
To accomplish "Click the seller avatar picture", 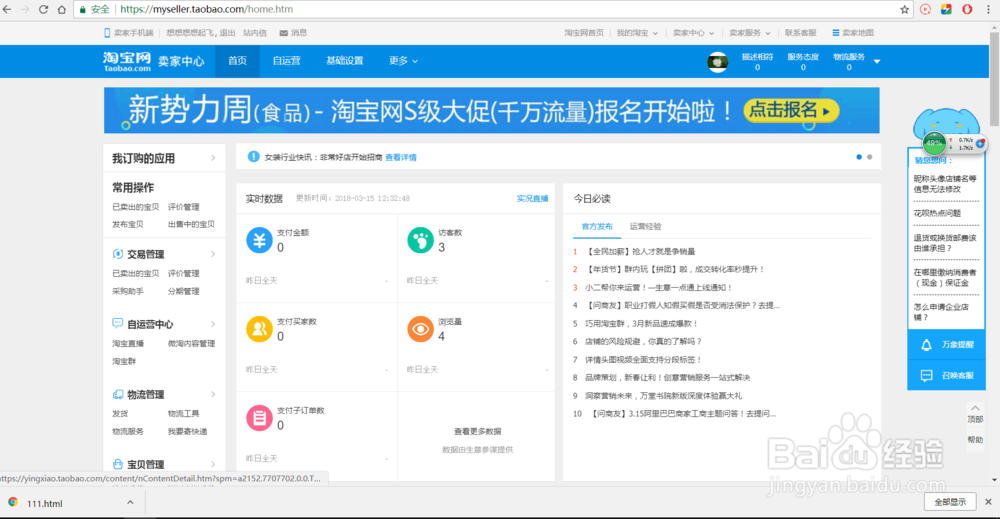I will (717, 62).
